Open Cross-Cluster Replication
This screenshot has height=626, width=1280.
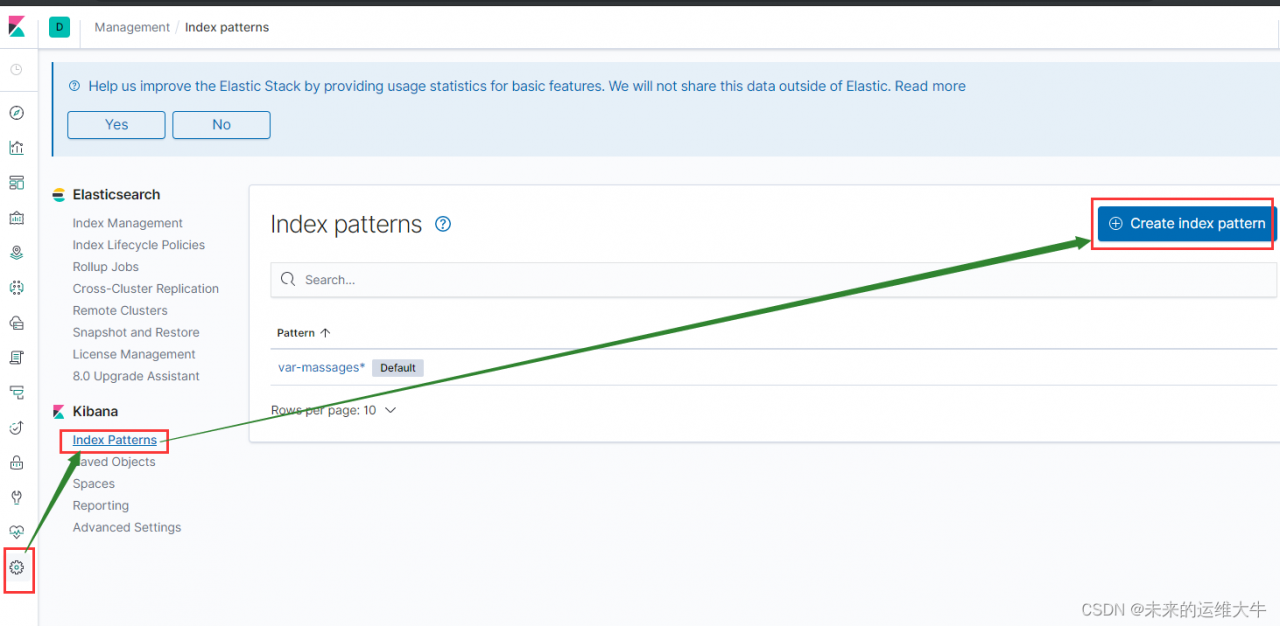click(x=145, y=289)
